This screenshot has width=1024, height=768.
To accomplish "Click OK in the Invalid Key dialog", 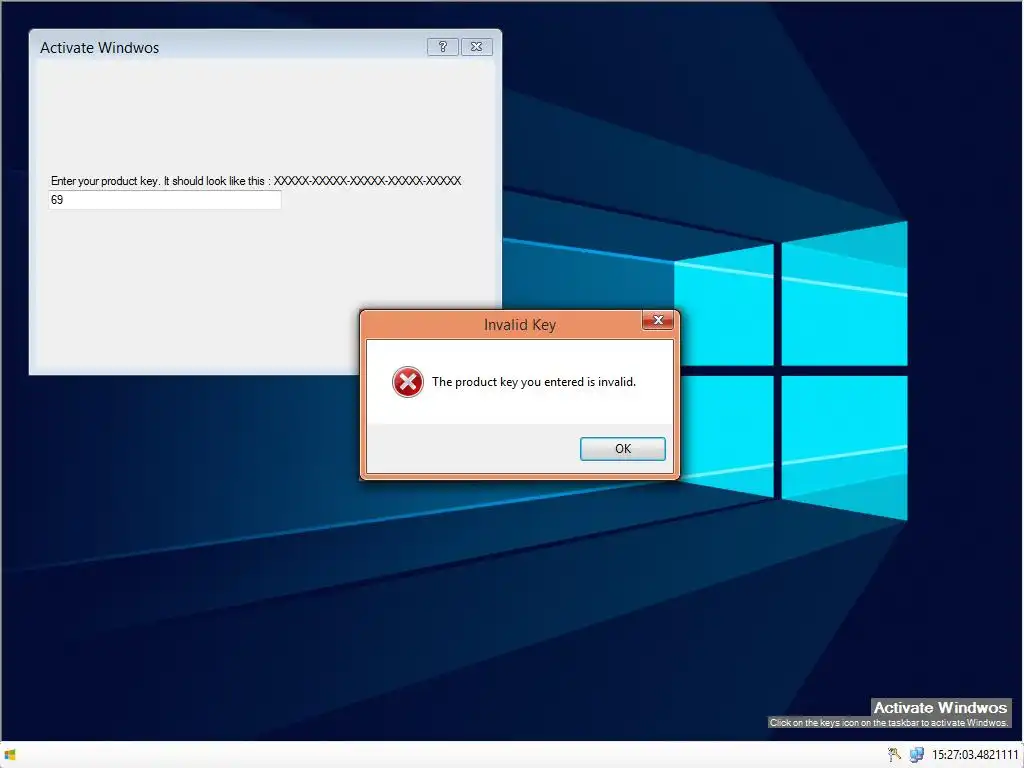I will tap(622, 449).
